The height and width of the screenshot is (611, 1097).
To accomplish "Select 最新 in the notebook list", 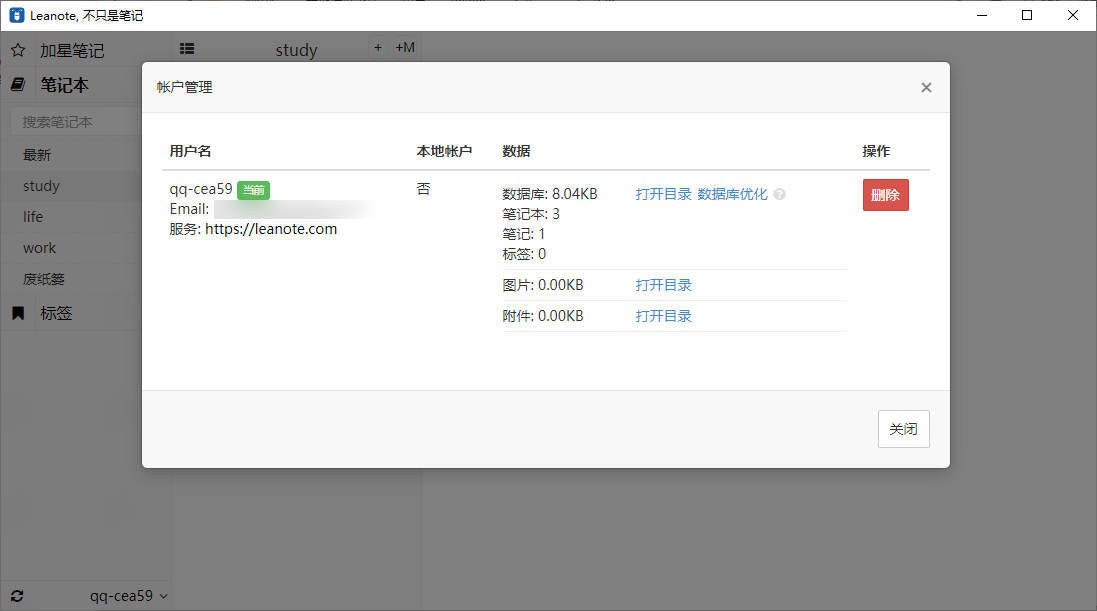I will tap(37, 155).
